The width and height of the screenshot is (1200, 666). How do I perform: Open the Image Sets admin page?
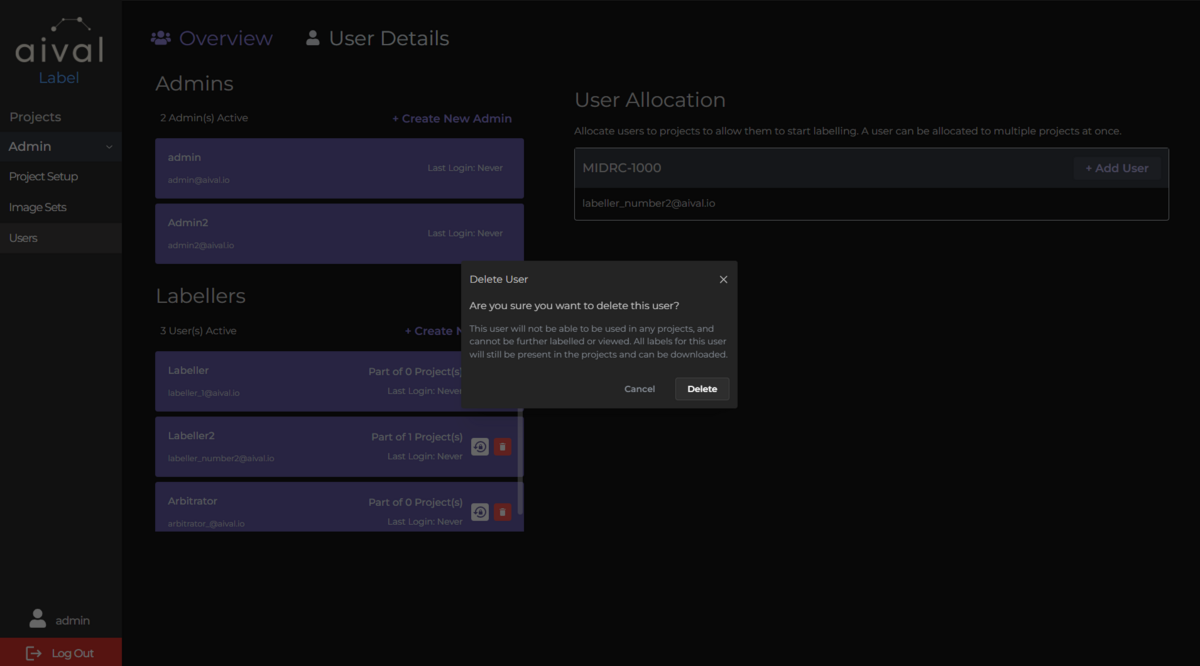click(x=37, y=207)
